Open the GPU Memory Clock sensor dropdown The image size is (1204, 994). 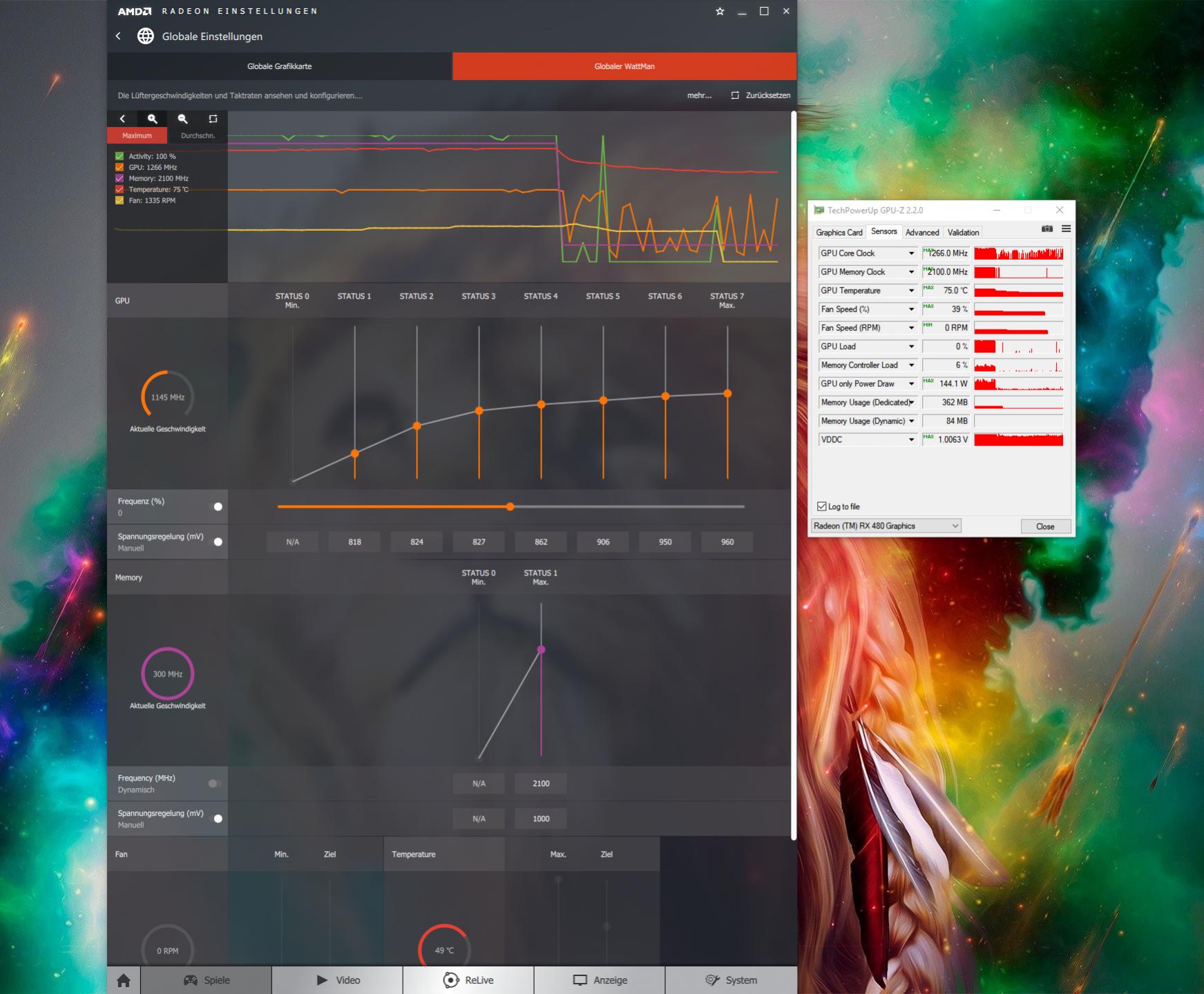pyautogui.click(x=911, y=272)
